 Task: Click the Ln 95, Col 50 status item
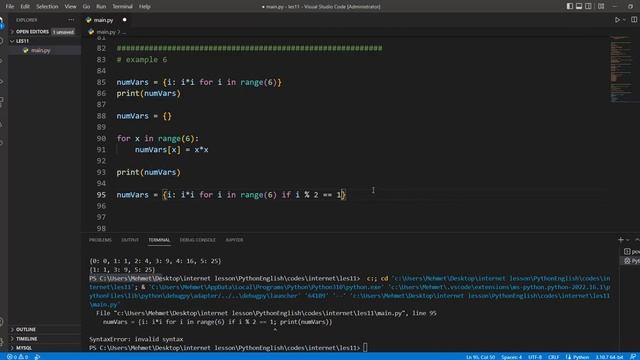pyautogui.click(x=480, y=357)
